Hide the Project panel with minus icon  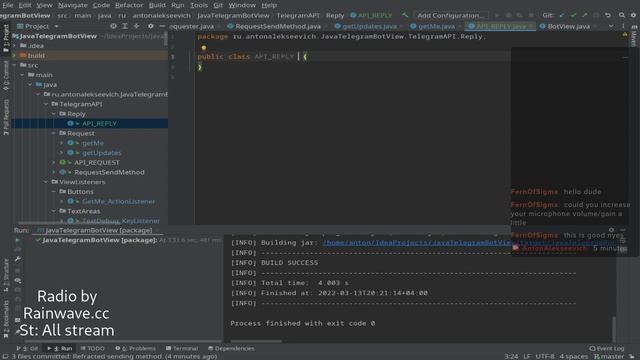click(162, 26)
